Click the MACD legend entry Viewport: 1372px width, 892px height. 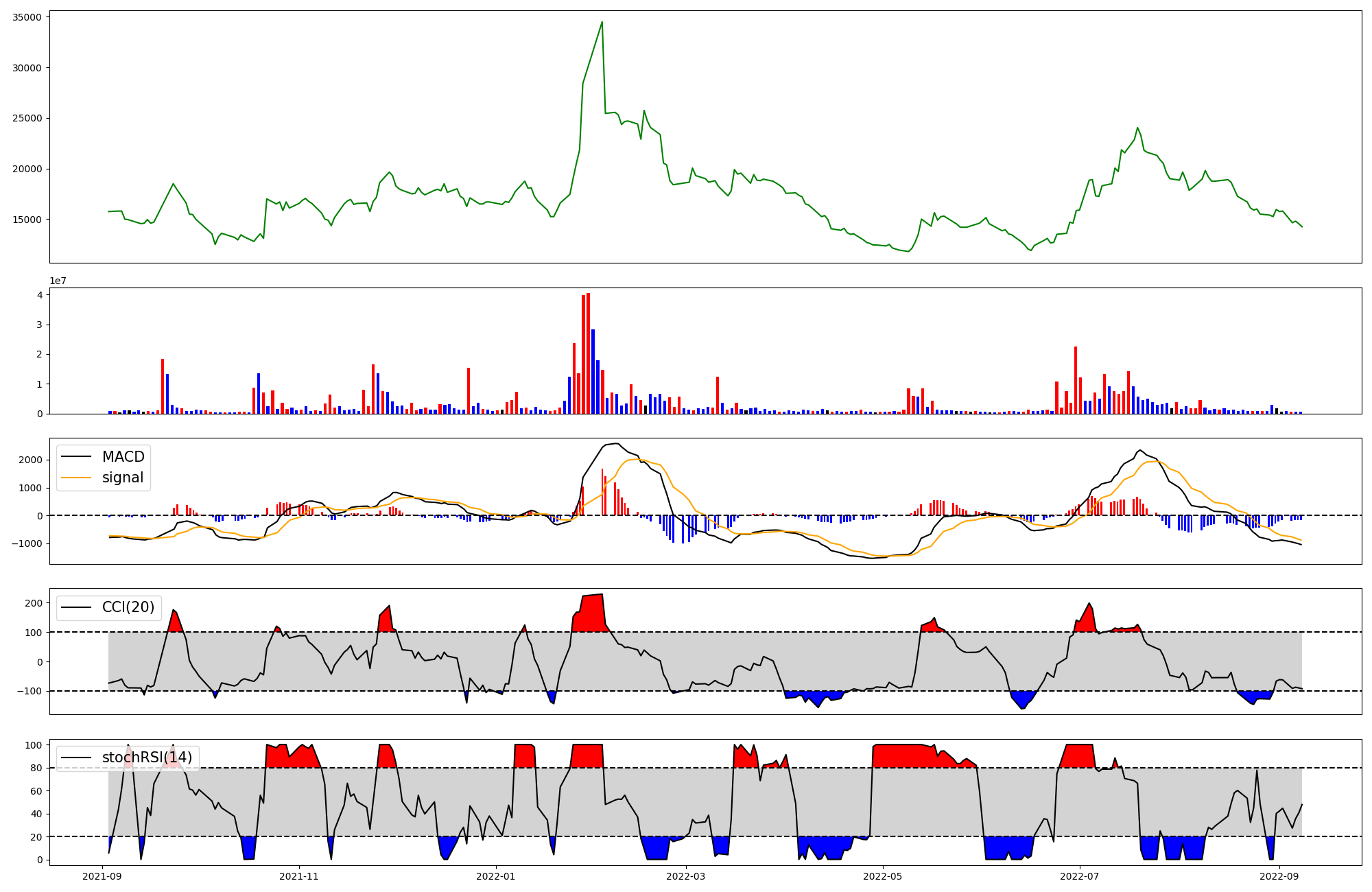[x=123, y=457]
